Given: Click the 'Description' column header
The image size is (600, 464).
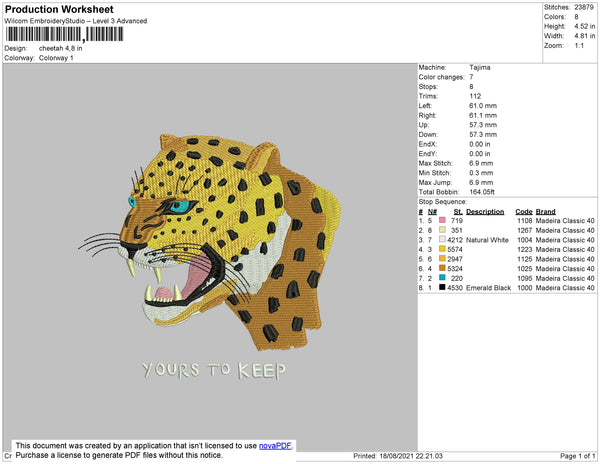Looking at the screenshot, I should pyautogui.click(x=485, y=212).
